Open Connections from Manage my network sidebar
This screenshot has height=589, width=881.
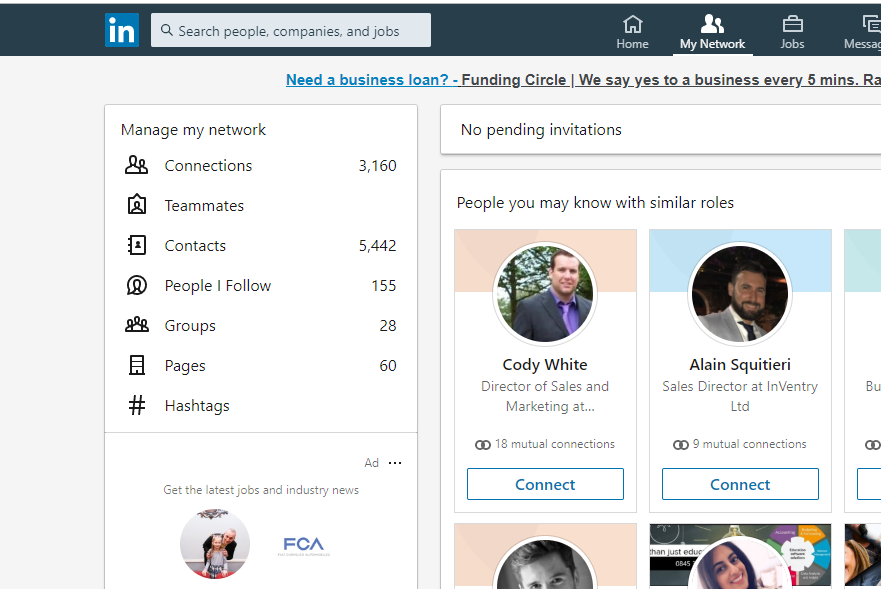tap(208, 165)
